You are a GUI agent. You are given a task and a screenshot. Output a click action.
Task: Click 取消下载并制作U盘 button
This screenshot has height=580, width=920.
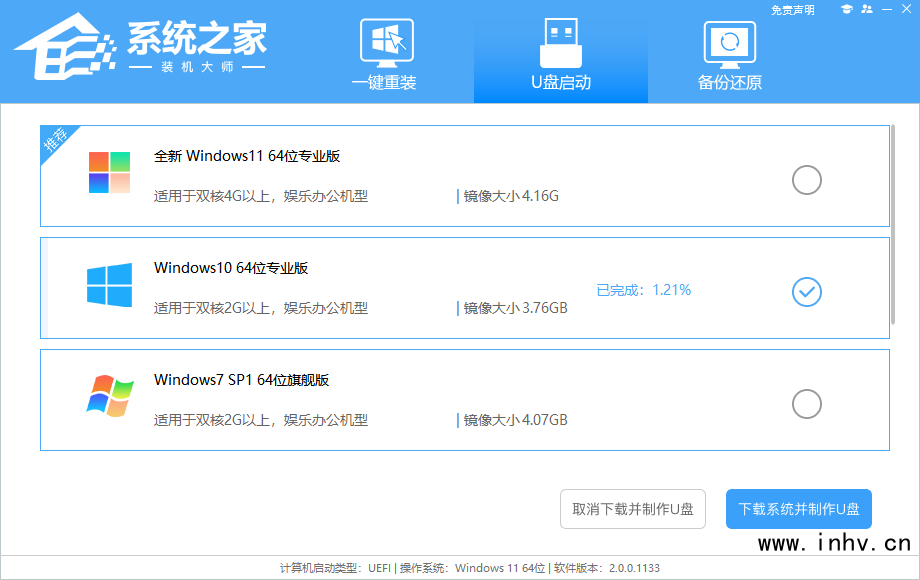(632, 509)
